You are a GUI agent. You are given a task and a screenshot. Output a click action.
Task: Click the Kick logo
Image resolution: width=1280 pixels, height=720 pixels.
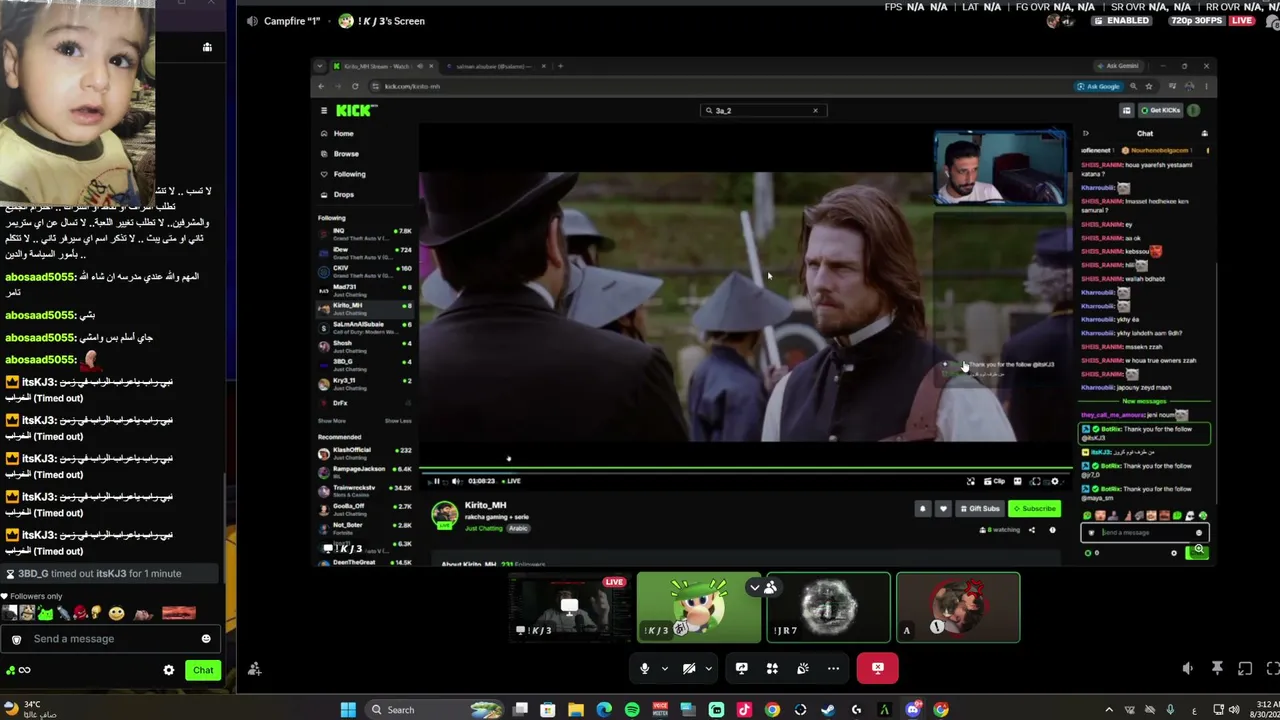pos(356,111)
